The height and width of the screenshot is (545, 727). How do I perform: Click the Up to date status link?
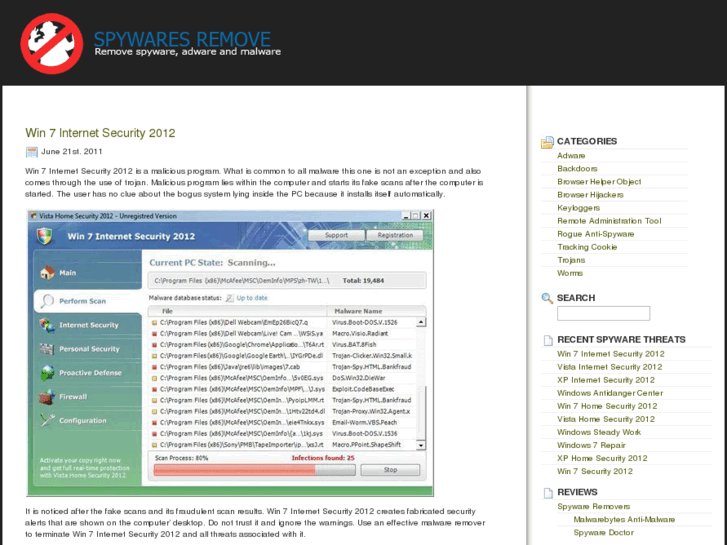252,298
